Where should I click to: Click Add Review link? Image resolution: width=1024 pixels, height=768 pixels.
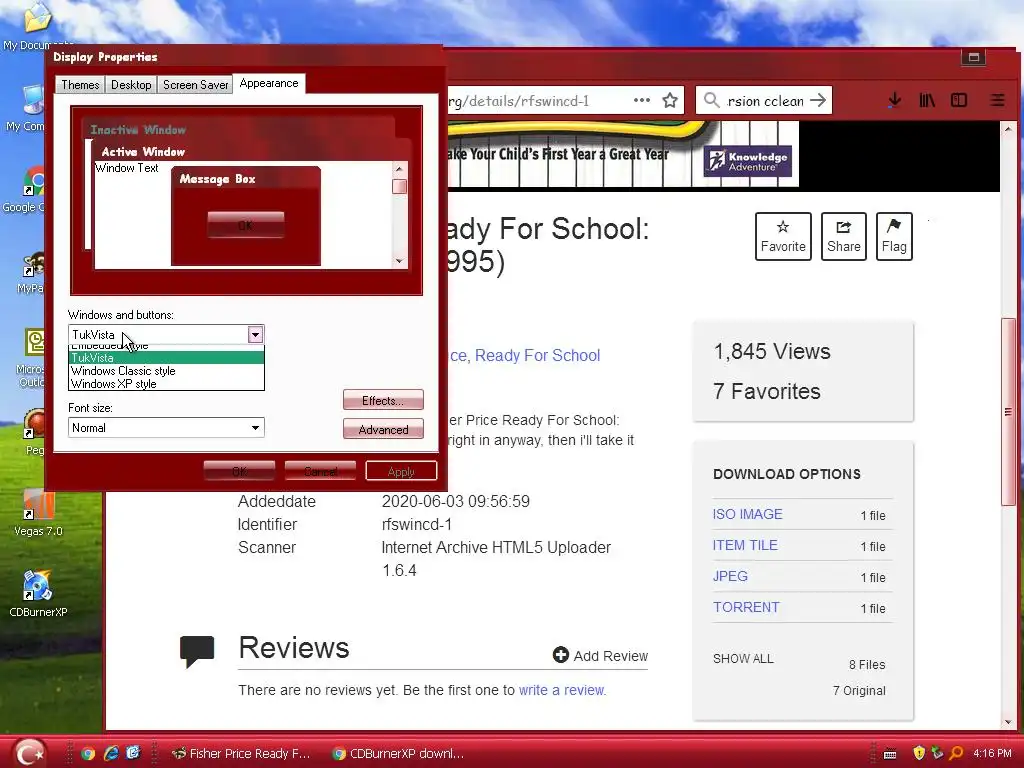click(600, 655)
